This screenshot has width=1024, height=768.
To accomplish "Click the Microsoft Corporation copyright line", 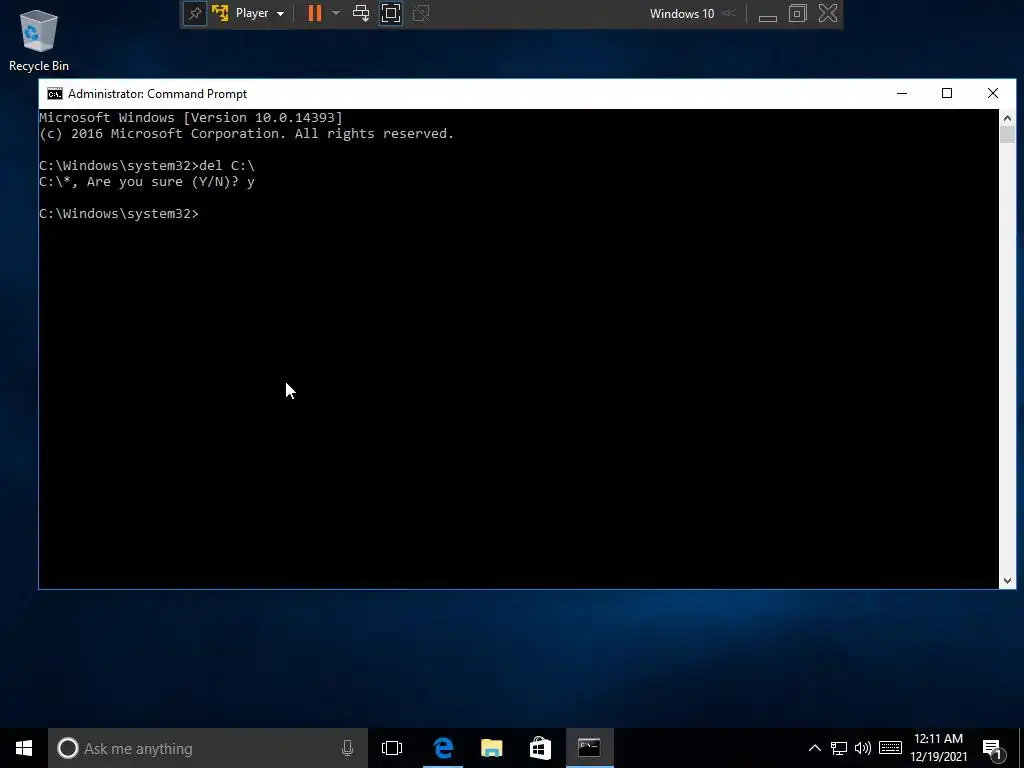I will pyautogui.click(x=246, y=133).
